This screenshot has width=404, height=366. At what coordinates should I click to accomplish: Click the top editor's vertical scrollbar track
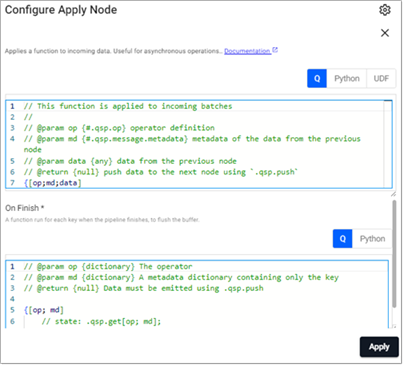coord(388,144)
